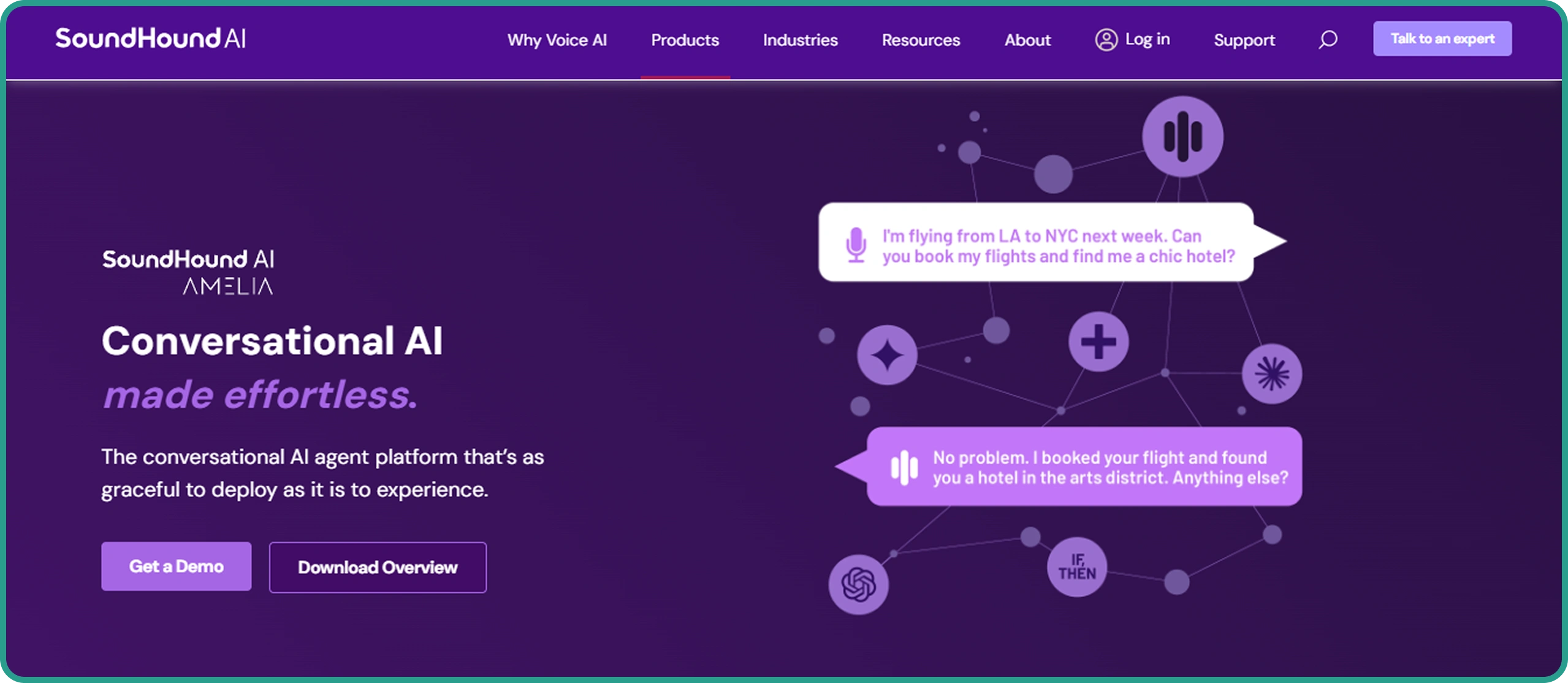Click the 'made effortless.' italic tagline
Viewport: 1568px width, 683px height.
pyautogui.click(x=260, y=394)
